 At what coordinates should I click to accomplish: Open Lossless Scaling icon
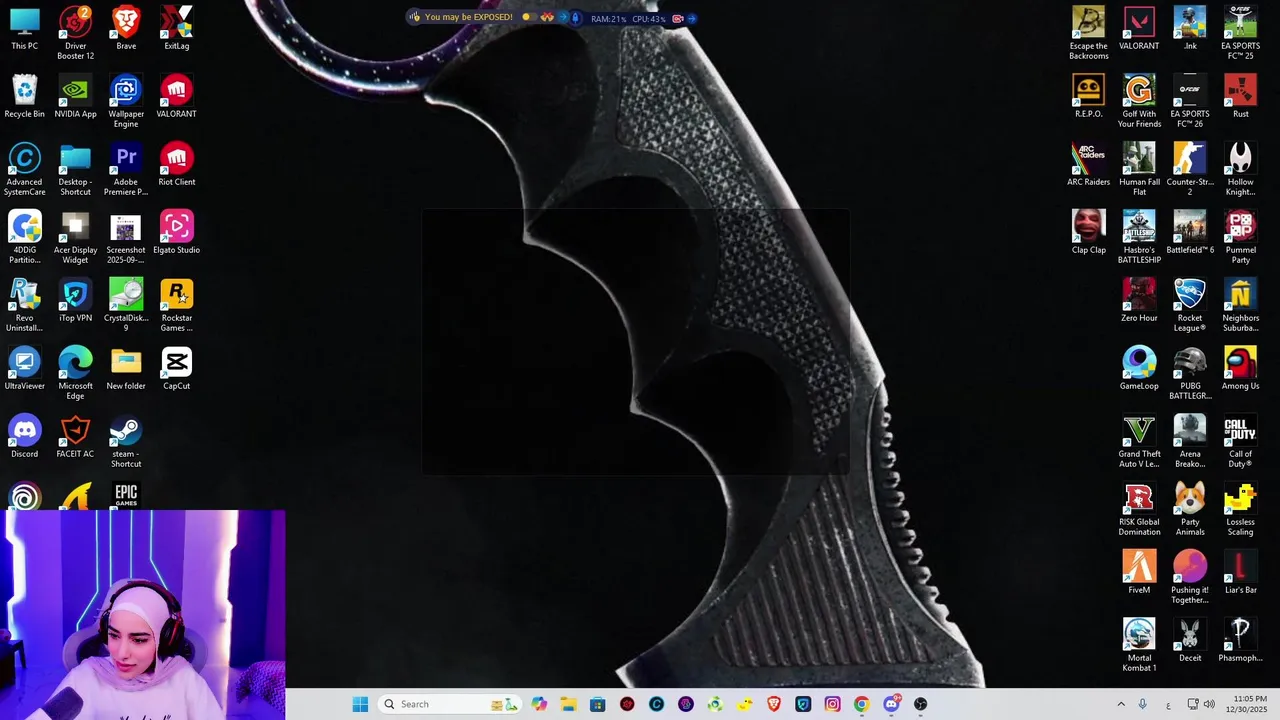click(x=1240, y=510)
